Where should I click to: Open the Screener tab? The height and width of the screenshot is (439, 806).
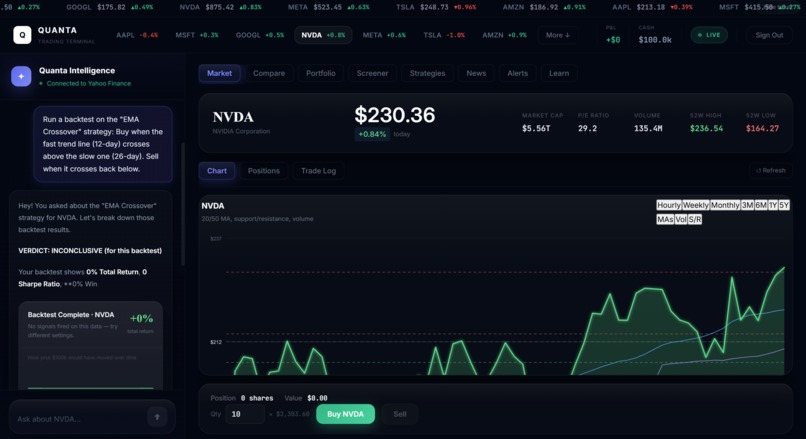[x=373, y=73]
